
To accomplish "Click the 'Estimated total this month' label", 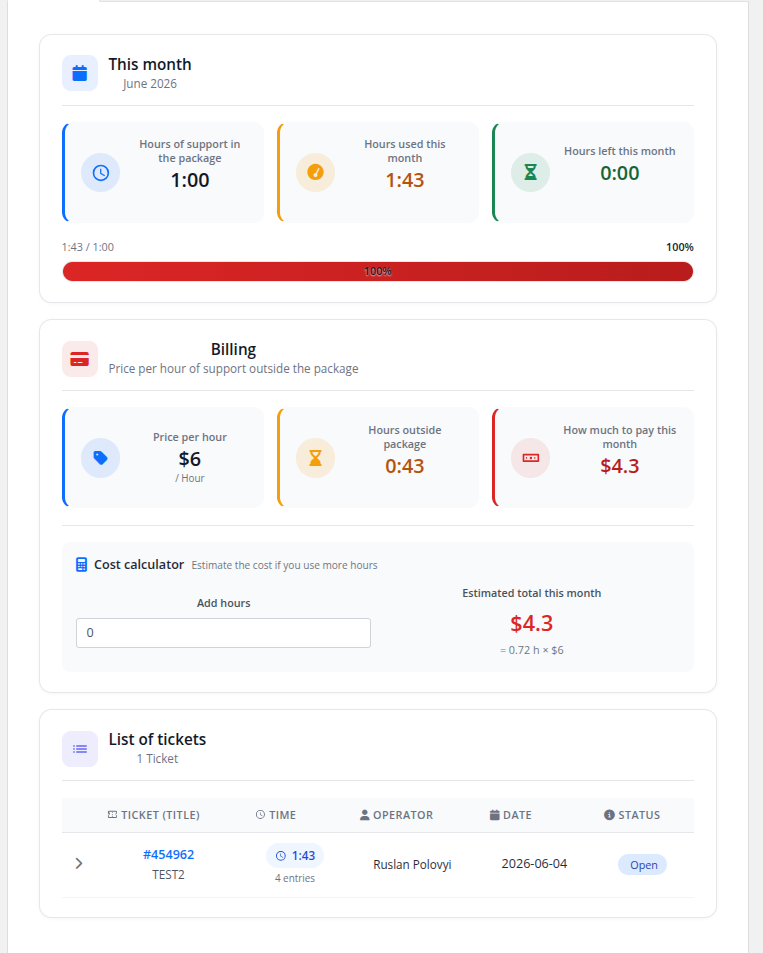I will (x=531, y=593).
